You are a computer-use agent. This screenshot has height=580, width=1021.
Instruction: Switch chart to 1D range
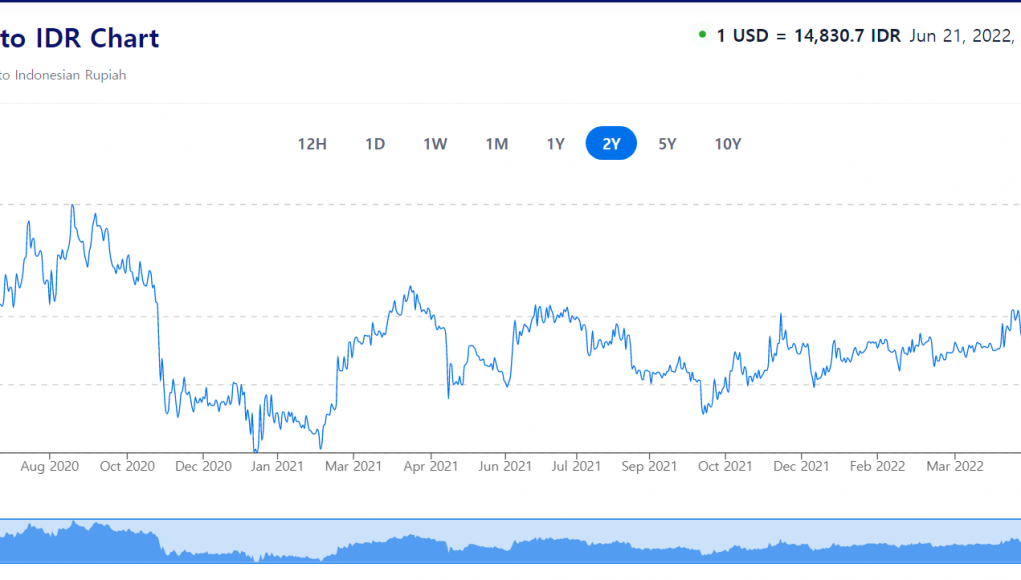(375, 144)
